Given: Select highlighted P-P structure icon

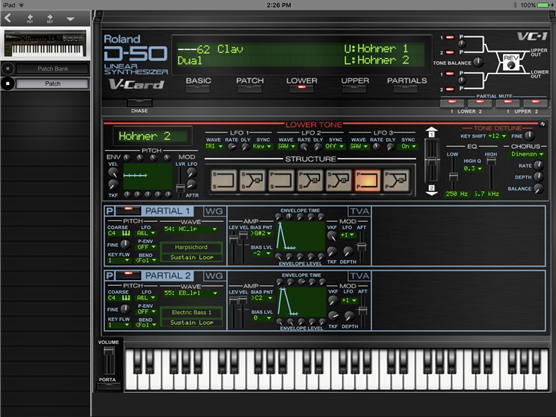Looking at the screenshot, I should [x=367, y=180].
